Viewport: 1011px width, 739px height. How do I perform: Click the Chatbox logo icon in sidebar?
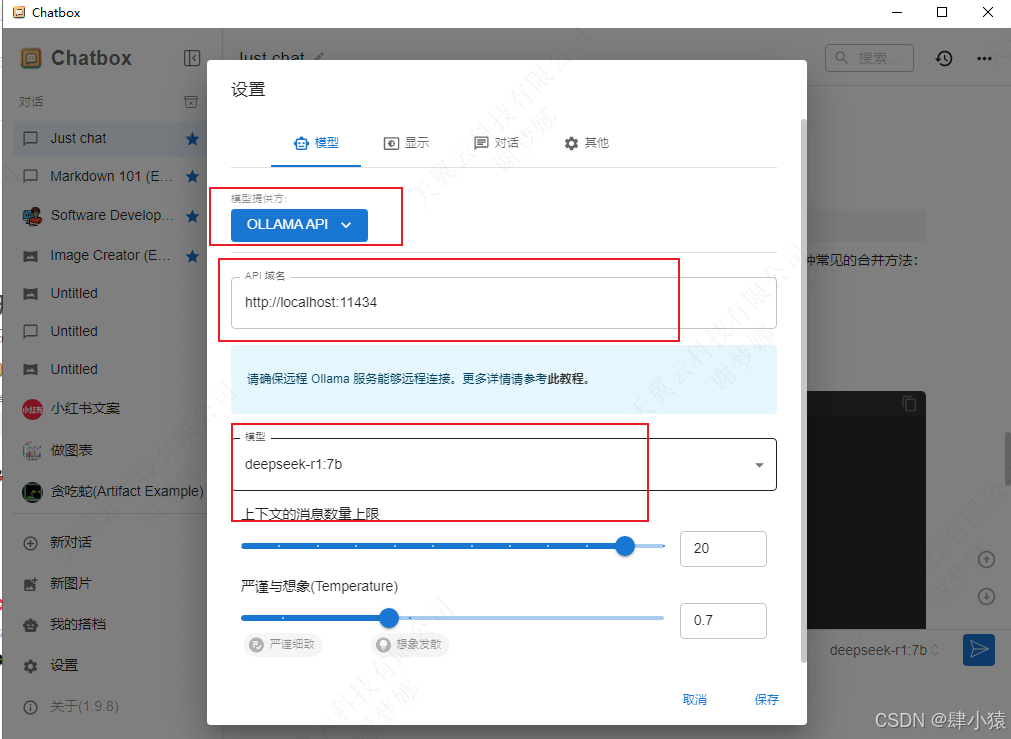click(31, 58)
